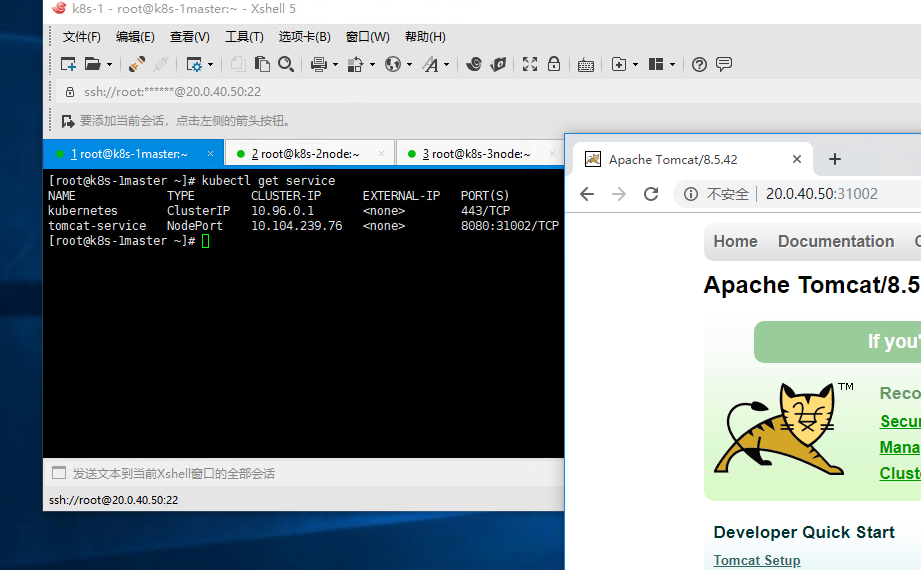Click the browser Back arrow
This screenshot has width=921, height=570.
[587, 194]
